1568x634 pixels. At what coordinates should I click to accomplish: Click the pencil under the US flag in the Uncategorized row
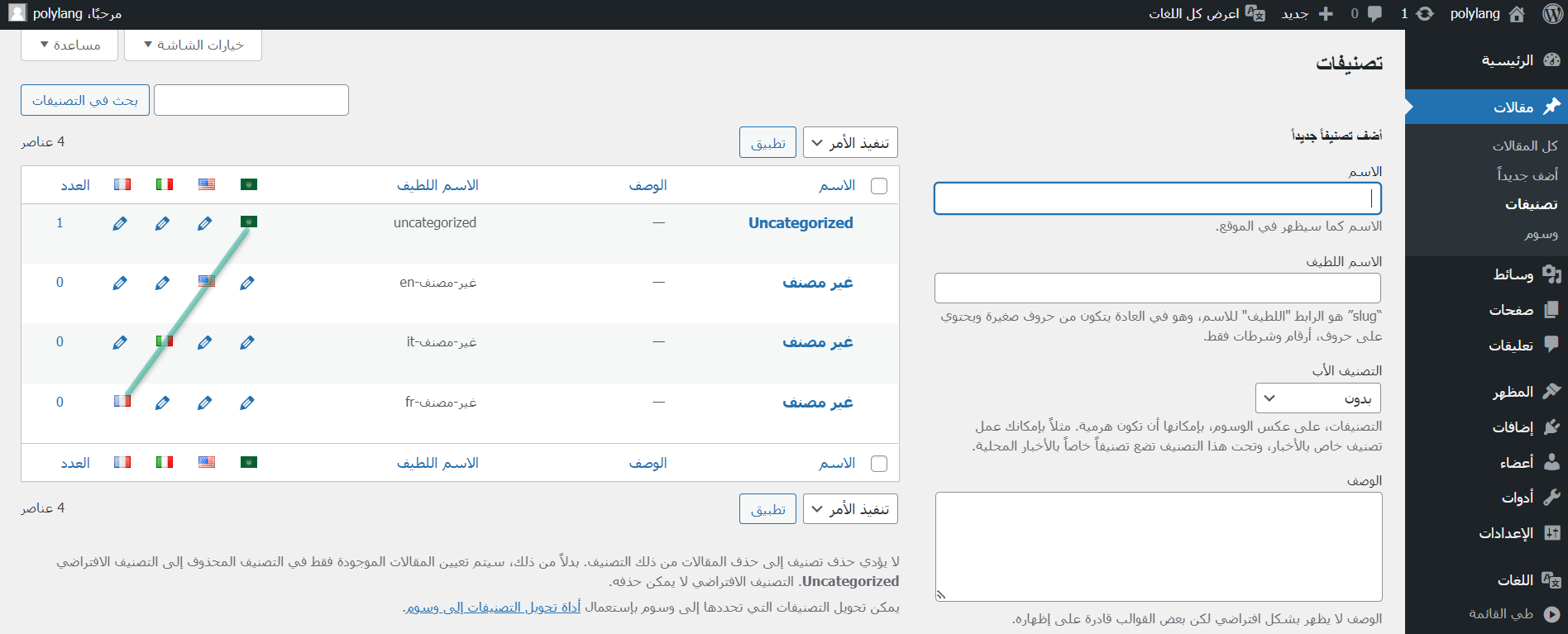tap(205, 223)
